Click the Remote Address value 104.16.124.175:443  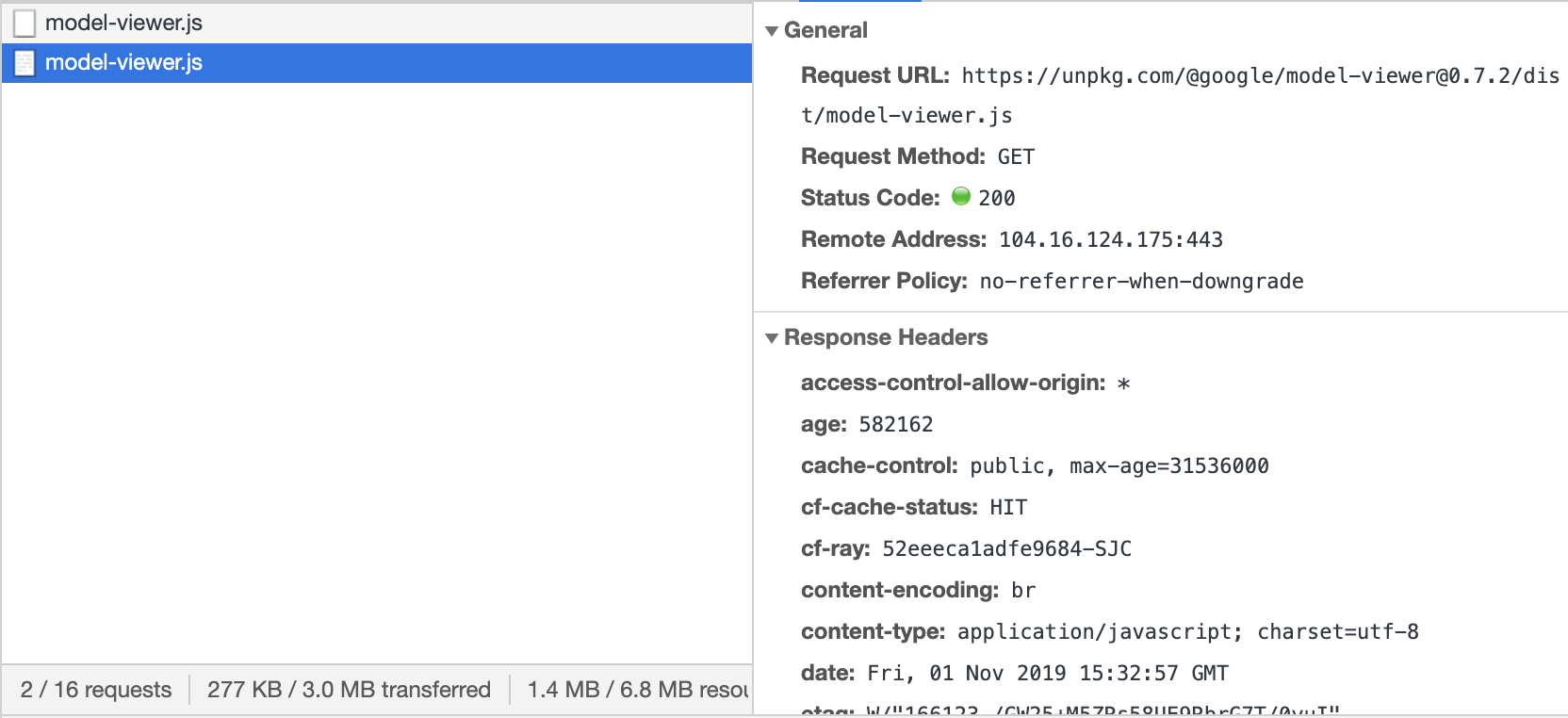tap(1111, 239)
